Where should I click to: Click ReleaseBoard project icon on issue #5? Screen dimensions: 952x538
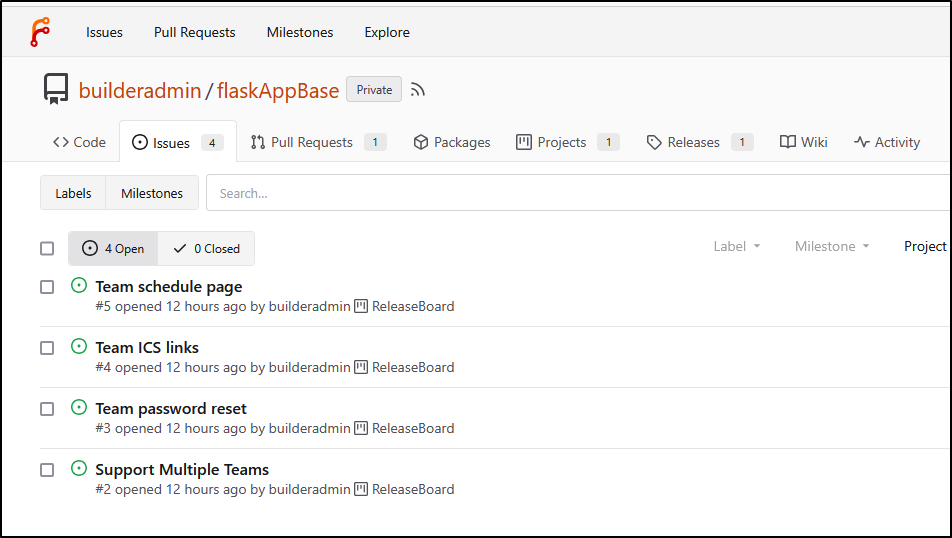[x=361, y=306]
